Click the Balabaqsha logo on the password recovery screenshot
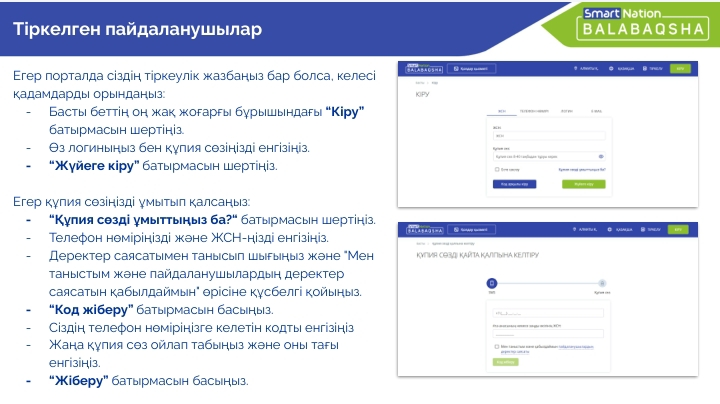This screenshot has width=720, height=404. coord(425,229)
